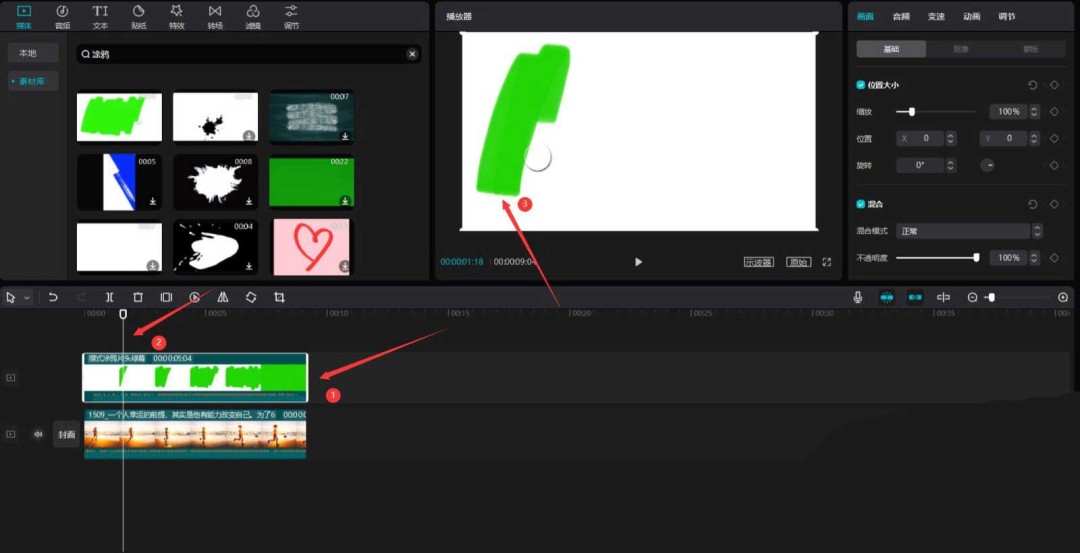Enter fullscreen preview in player

[827, 262]
